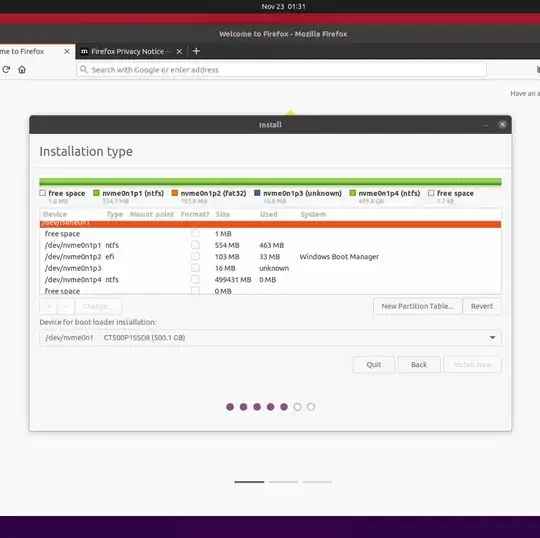The image size is (540, 538).
Task: Close the Install window
Action: [502, 125]
